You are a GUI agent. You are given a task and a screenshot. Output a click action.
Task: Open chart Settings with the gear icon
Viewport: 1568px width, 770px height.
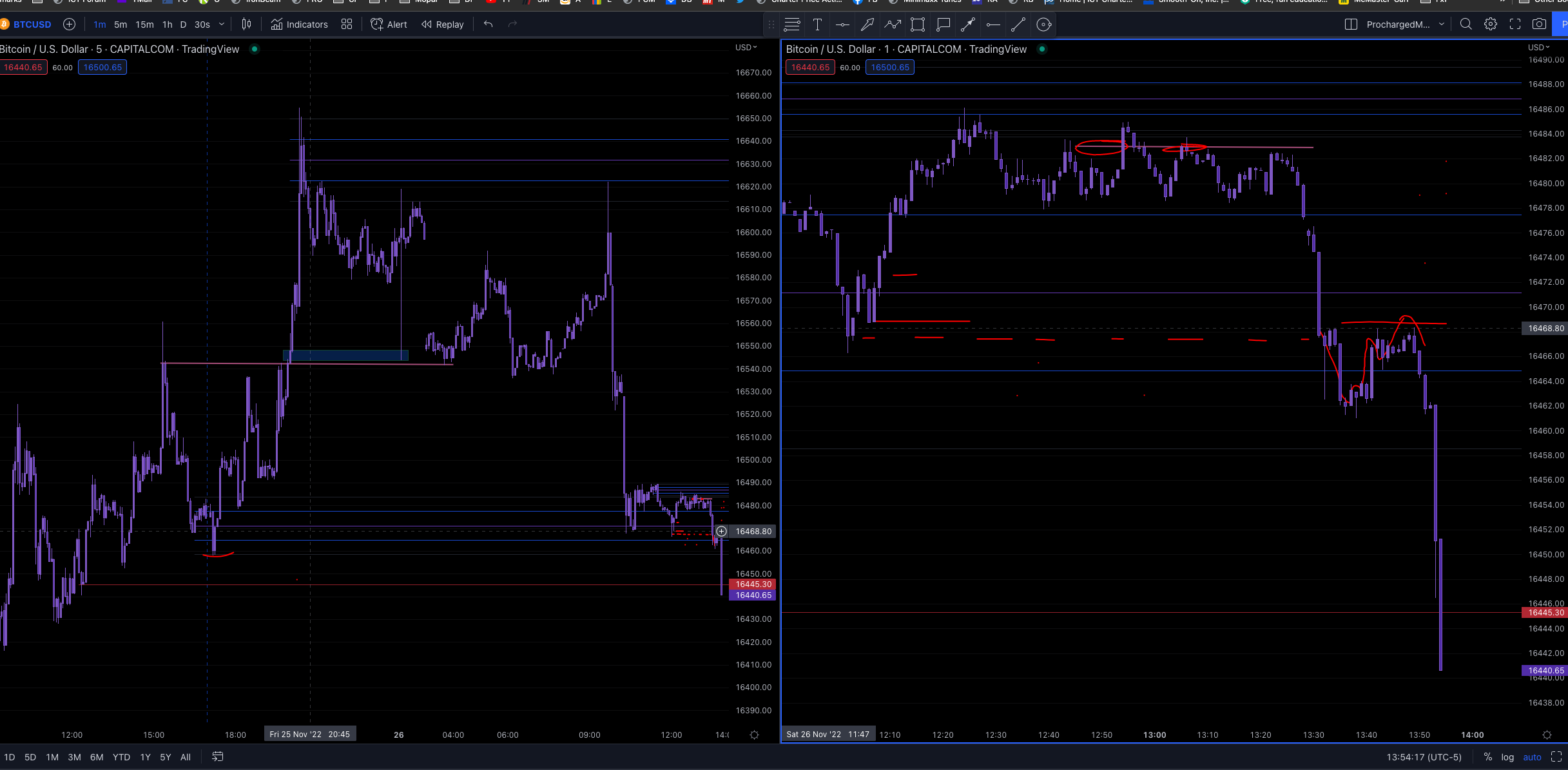pos(1491,24)
